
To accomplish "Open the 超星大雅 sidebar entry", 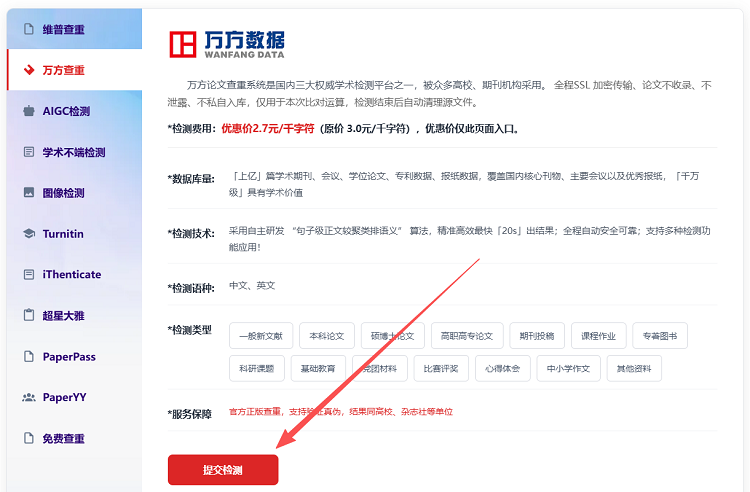I will click(x=74, y=316).
